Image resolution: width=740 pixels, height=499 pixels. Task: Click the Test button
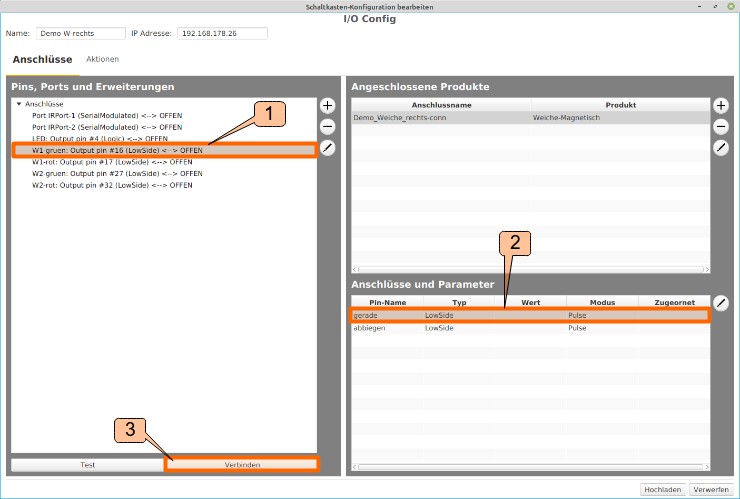click(87, 465)
